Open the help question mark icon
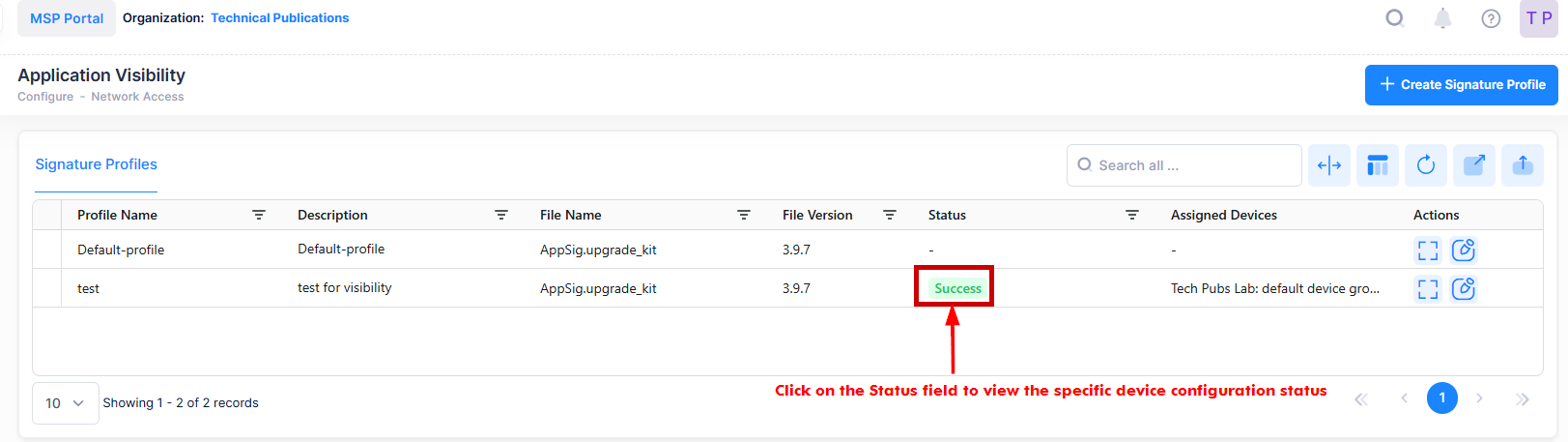 pos(1491,18)
